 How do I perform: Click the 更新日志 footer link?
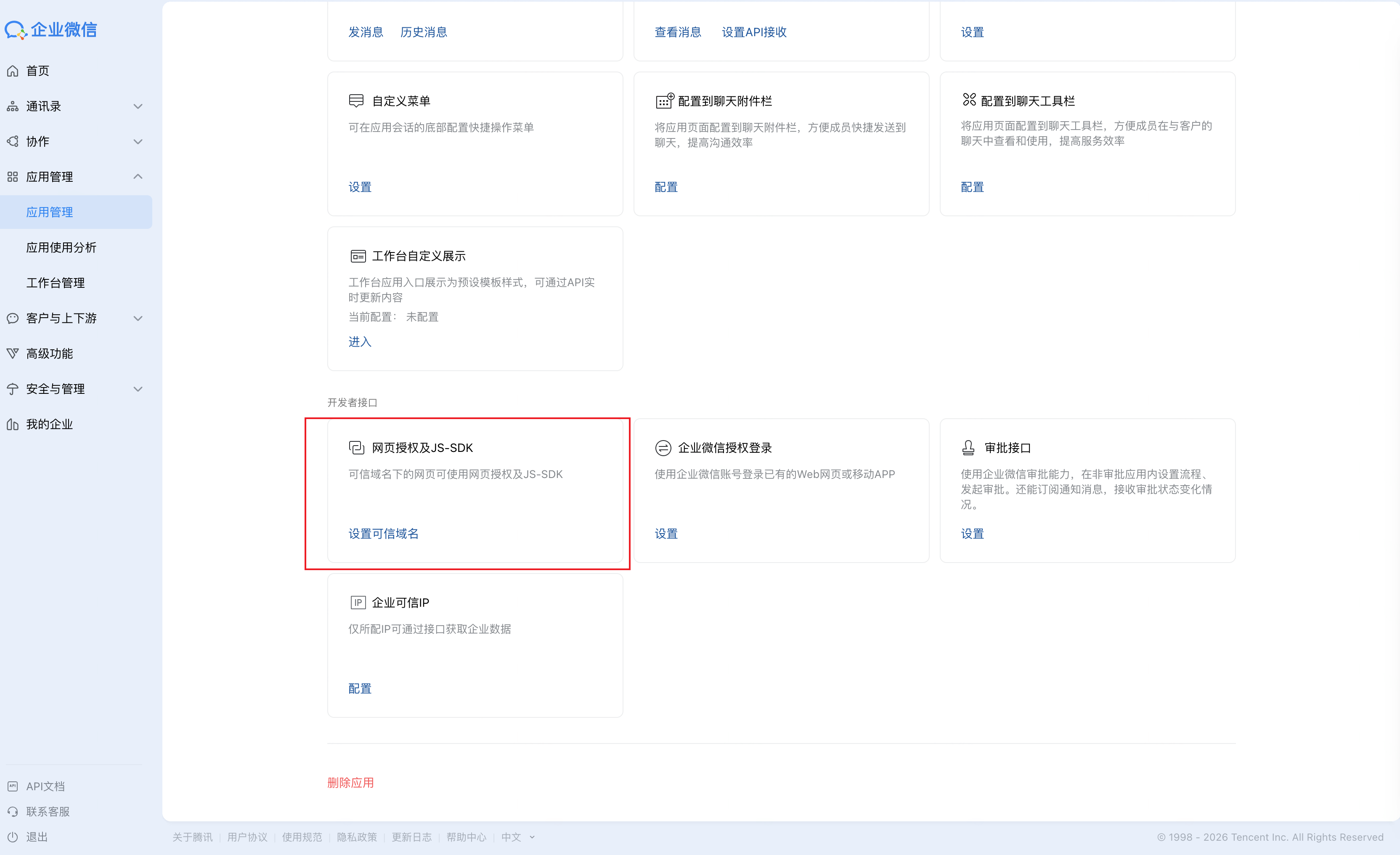[x=412, y=837]
